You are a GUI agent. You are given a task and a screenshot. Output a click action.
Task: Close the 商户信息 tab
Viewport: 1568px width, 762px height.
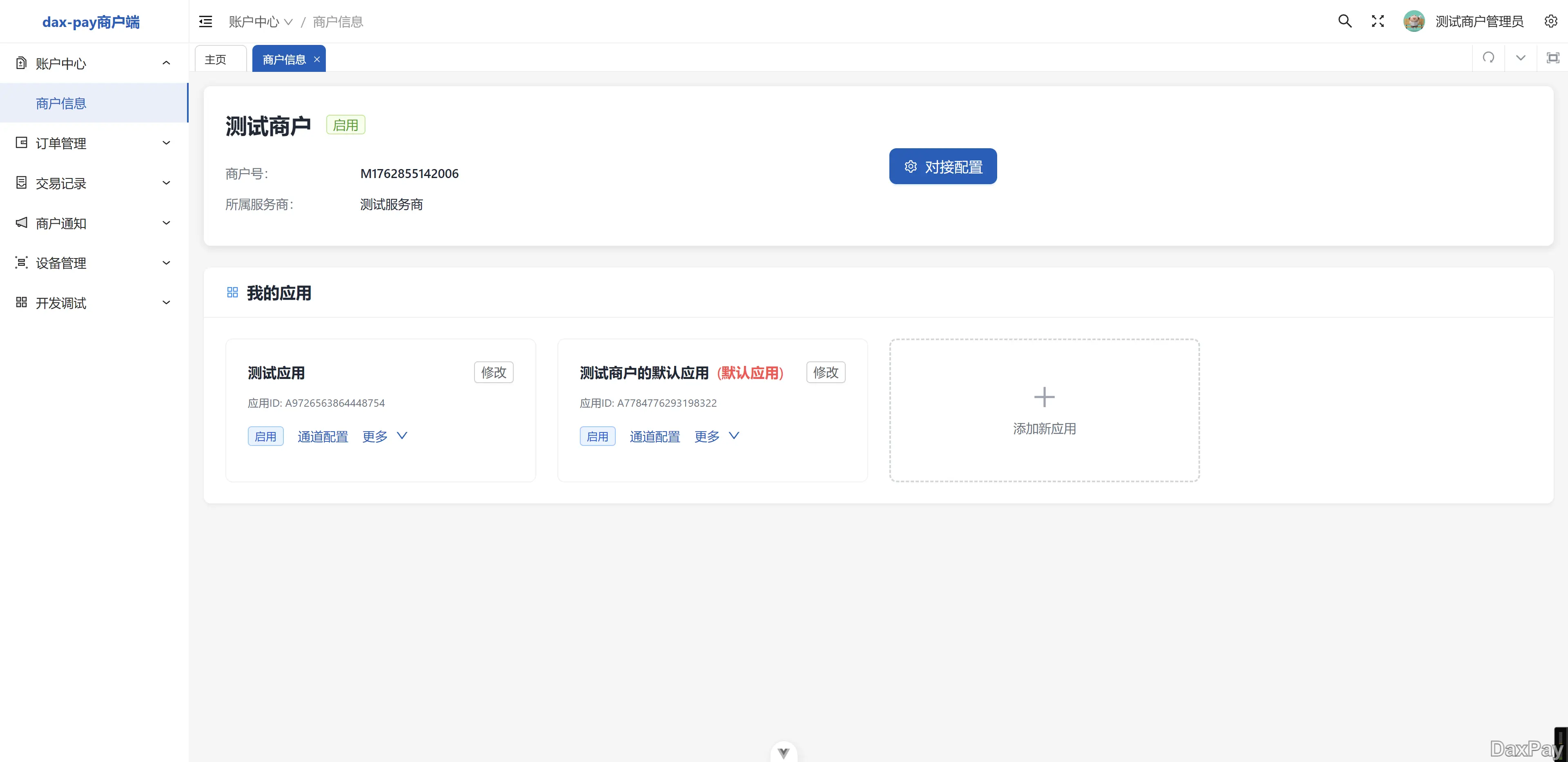point(316,59)
